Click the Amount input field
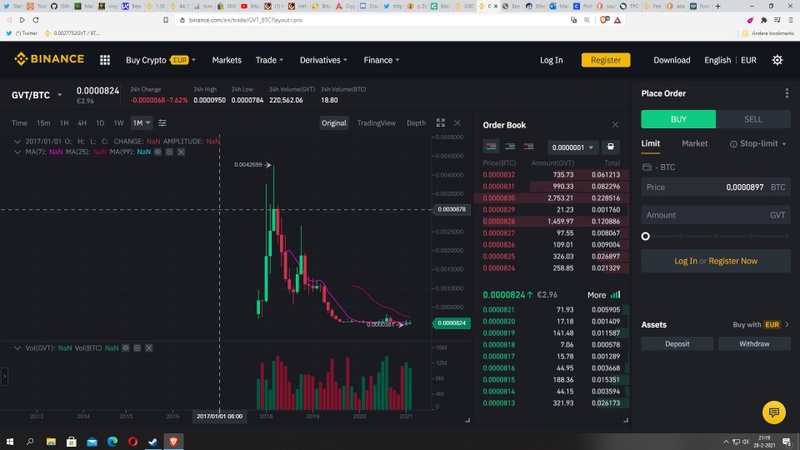 point(716,215)
